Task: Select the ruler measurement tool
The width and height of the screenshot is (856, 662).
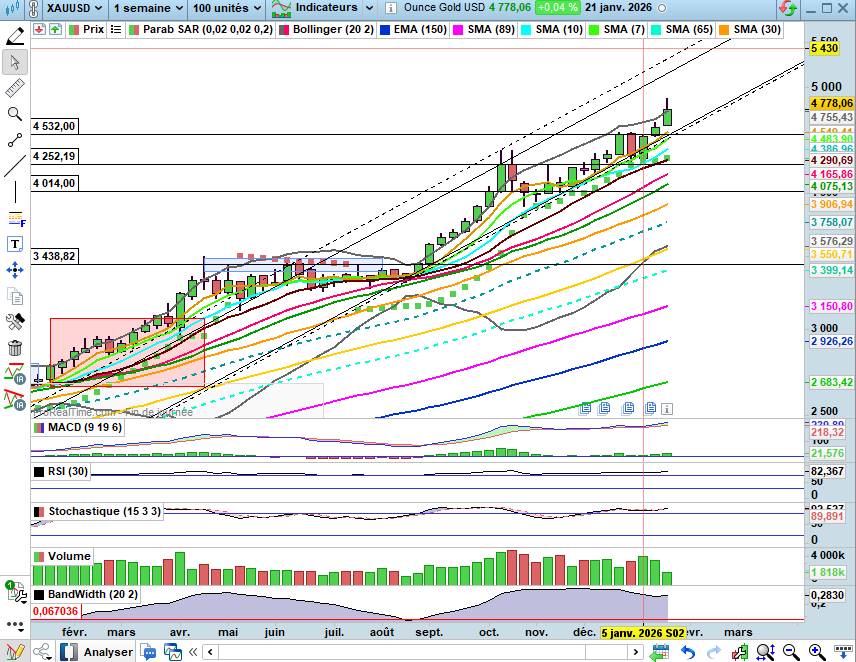Action: click(15, 88)
